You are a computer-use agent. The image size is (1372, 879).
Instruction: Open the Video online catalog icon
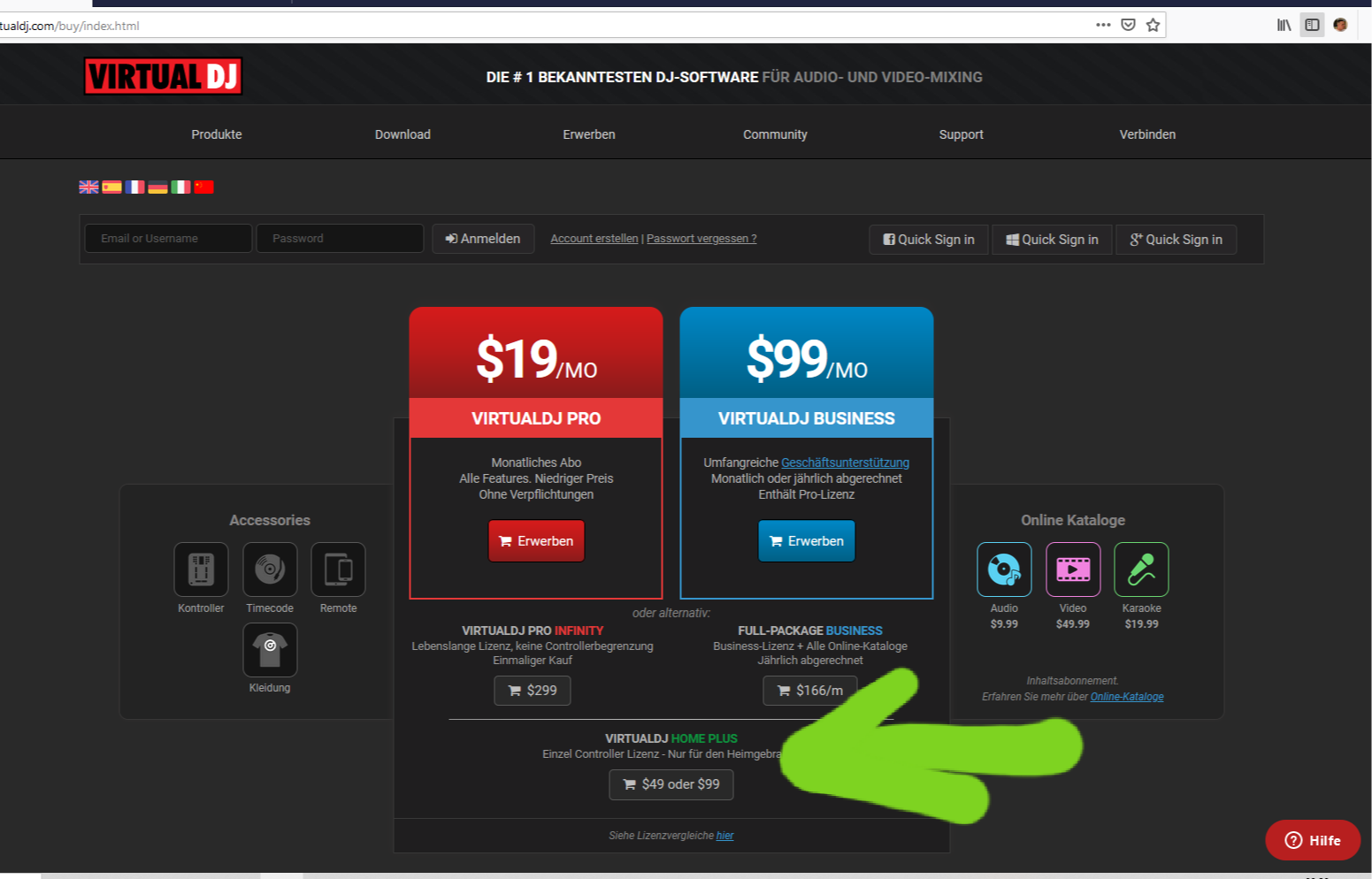pos(1073,569)
